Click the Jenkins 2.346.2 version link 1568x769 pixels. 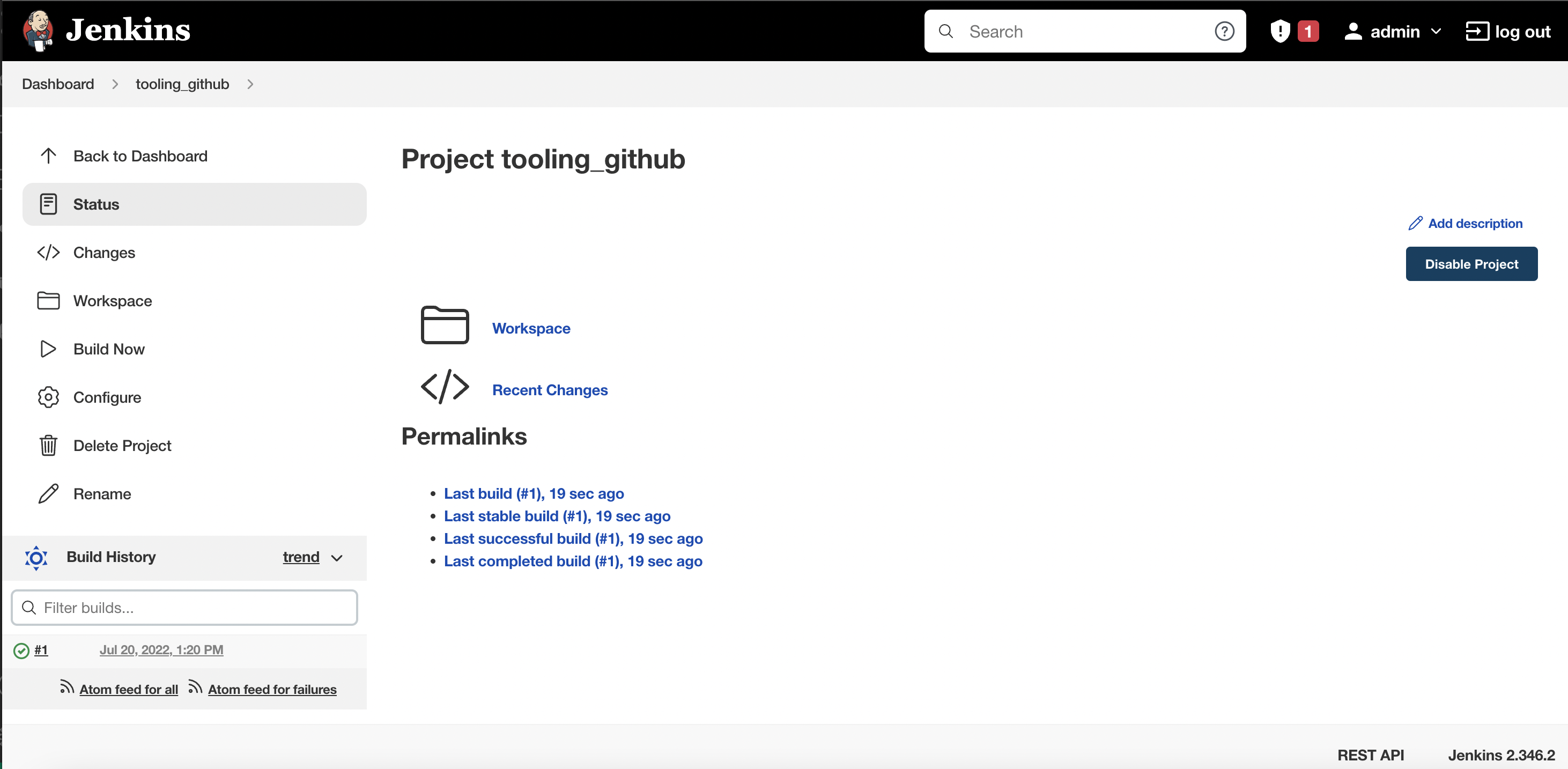[1501, 755]
